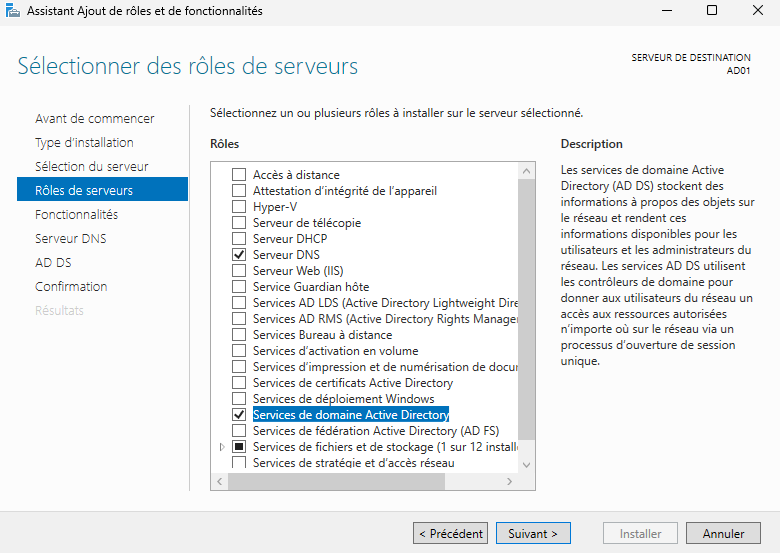Open the Fonctionnalités step
The height and width of the screenshot is (553, 780).
(76, 214)
